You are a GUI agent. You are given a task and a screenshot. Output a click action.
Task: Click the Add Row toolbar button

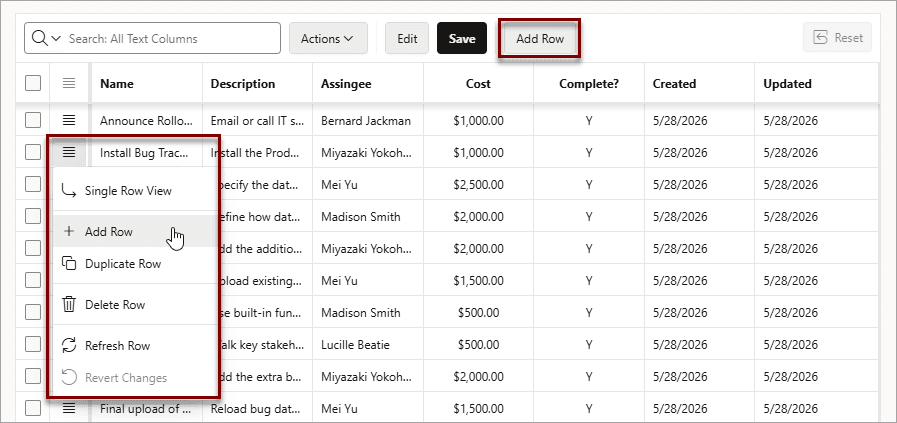pyautogui.click(x=540, y=38)
